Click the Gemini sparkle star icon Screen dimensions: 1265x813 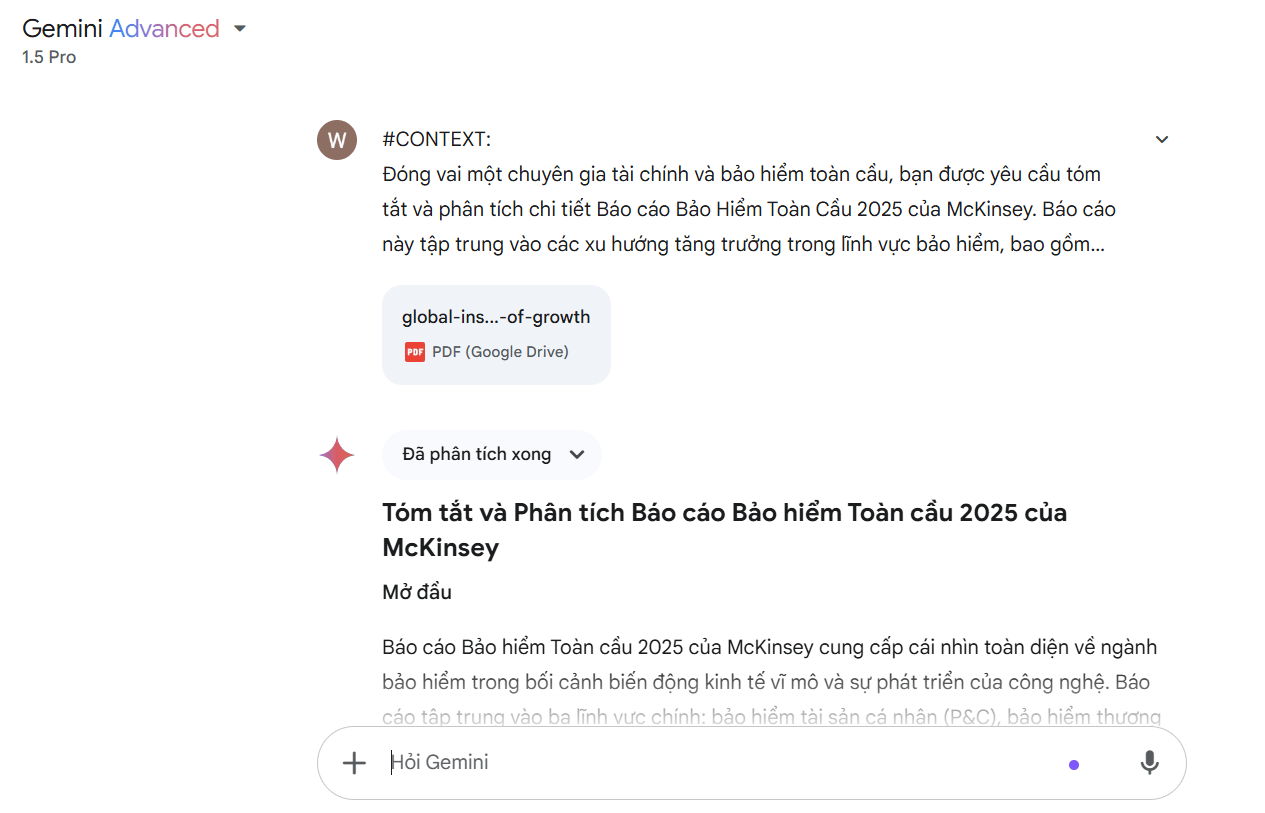click(337, 455)
